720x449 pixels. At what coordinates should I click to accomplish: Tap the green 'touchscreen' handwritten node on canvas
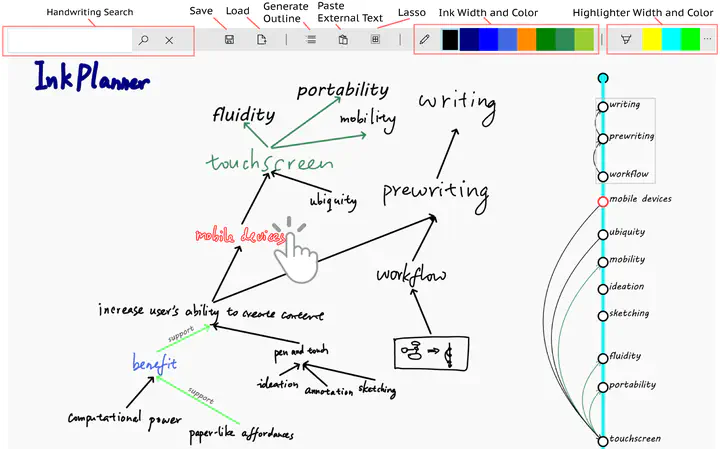pos(270,163)
